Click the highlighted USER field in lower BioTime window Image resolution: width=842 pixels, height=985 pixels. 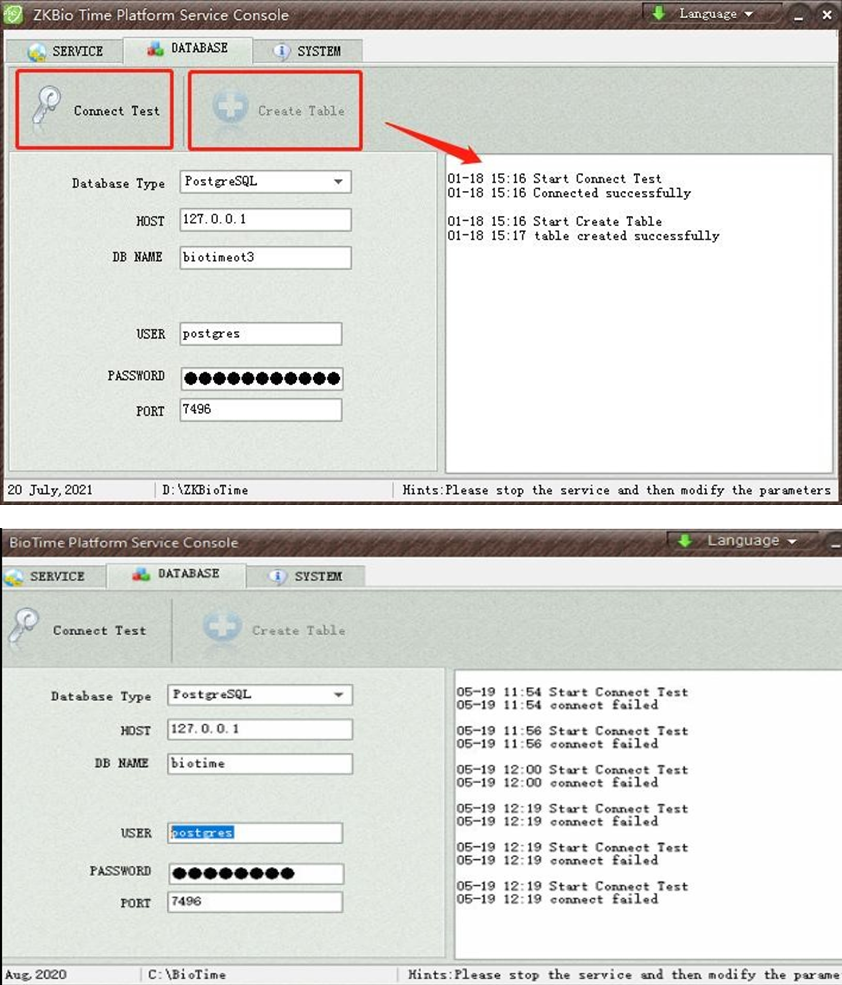(x=255, y=833)
